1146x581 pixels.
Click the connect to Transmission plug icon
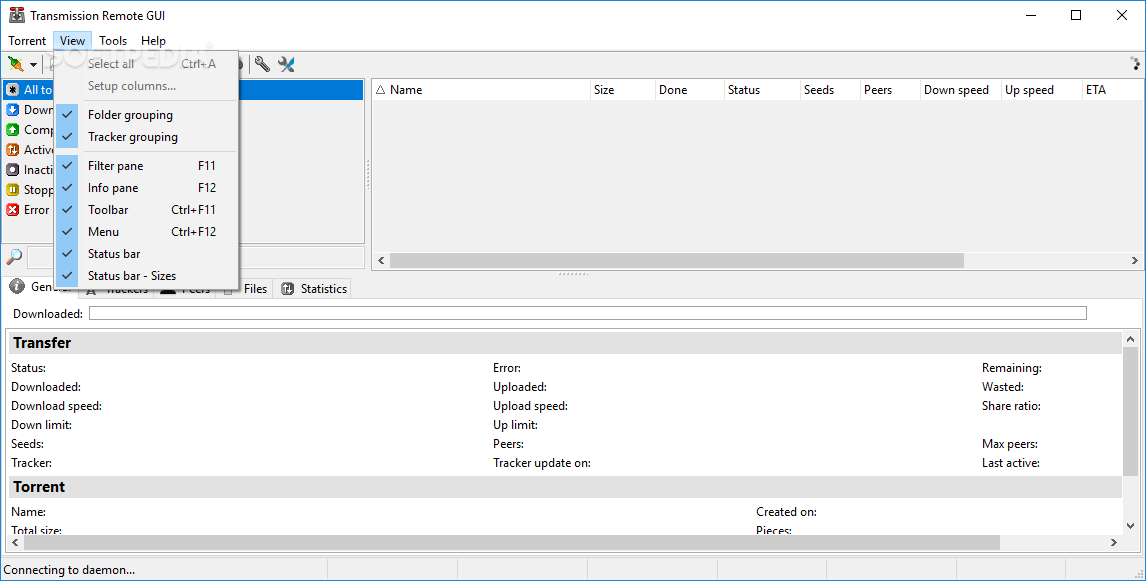point(15,64)
